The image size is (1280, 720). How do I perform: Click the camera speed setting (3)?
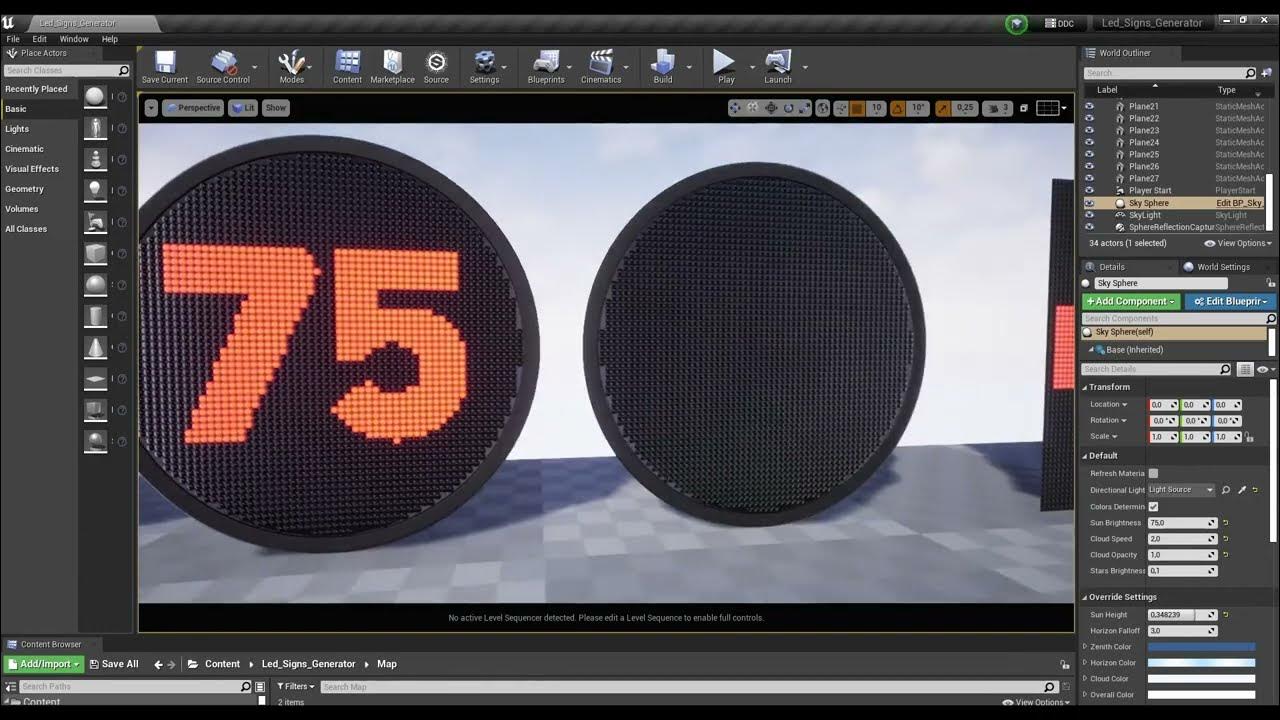click(x=998, y=108)
